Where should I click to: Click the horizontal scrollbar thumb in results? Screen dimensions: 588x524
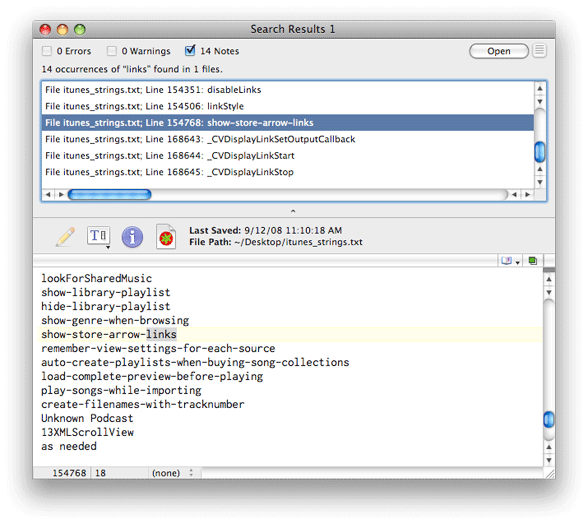110,194
